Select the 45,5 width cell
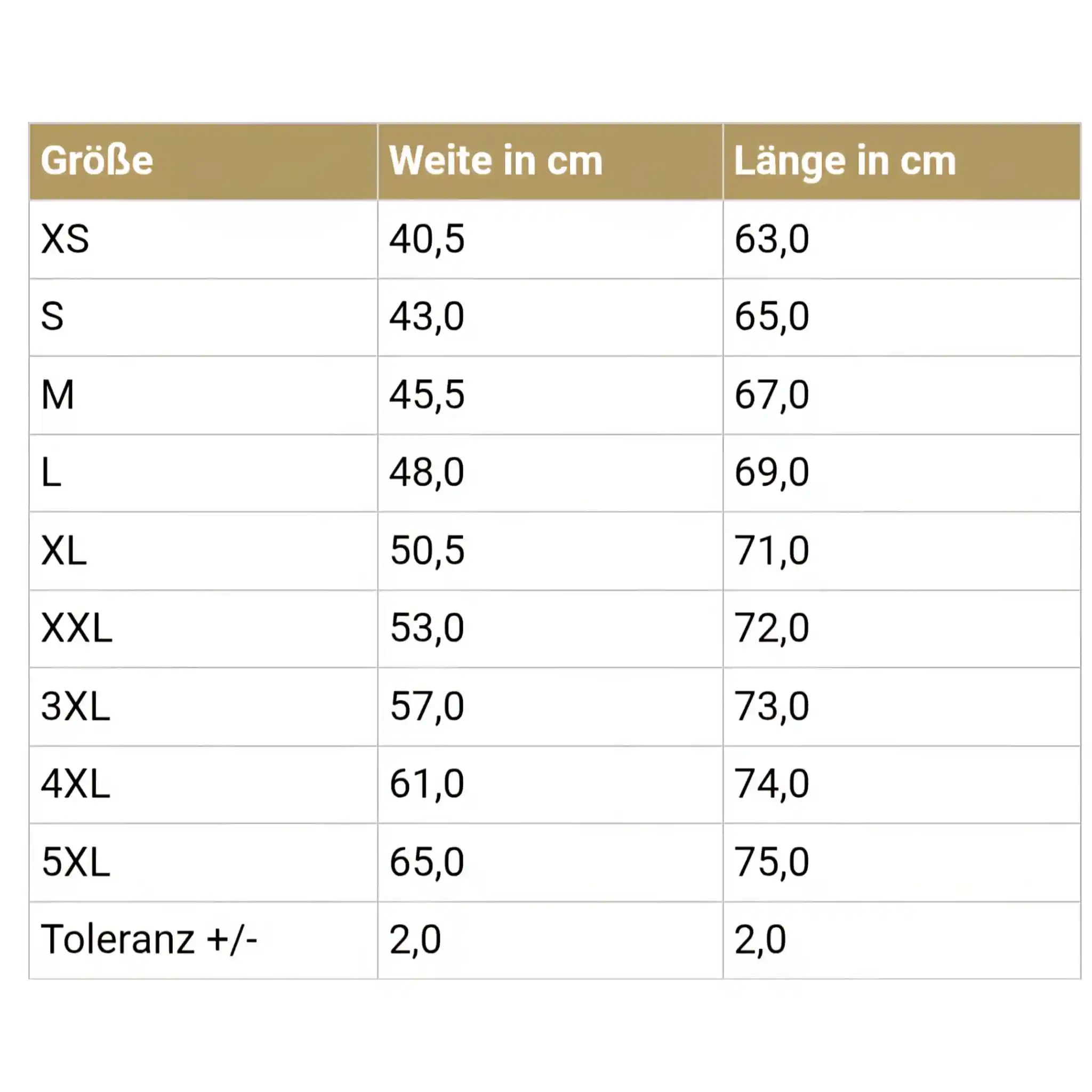The width and height of the screenshot is (1092, 1092). (427, 395)
